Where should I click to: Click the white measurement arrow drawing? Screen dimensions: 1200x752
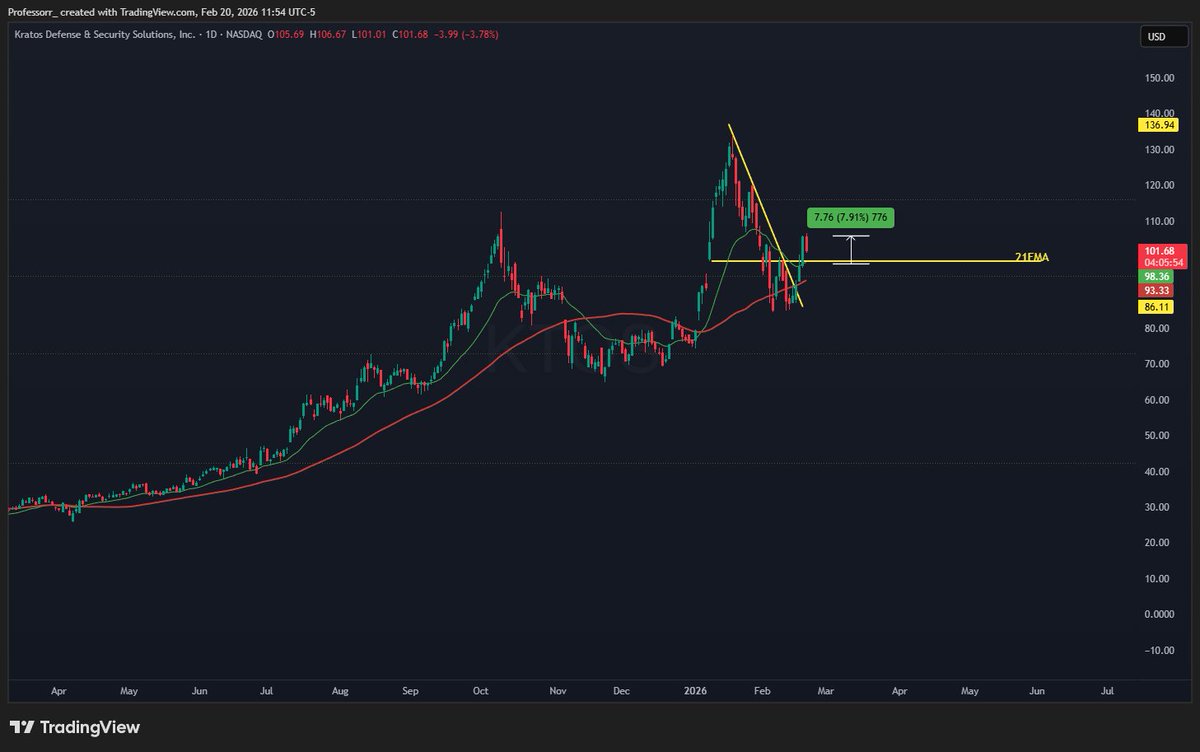pos(850,249)
